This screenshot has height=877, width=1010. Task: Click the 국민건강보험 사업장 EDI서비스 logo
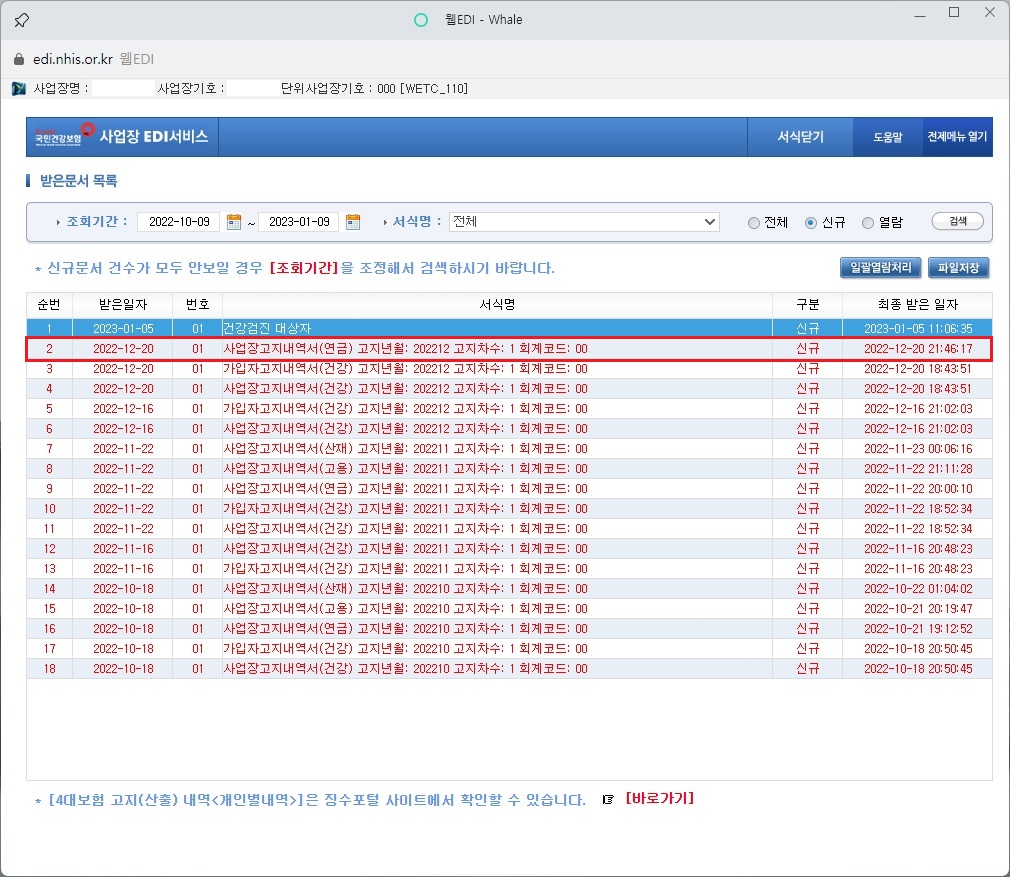tap(122, 137)
